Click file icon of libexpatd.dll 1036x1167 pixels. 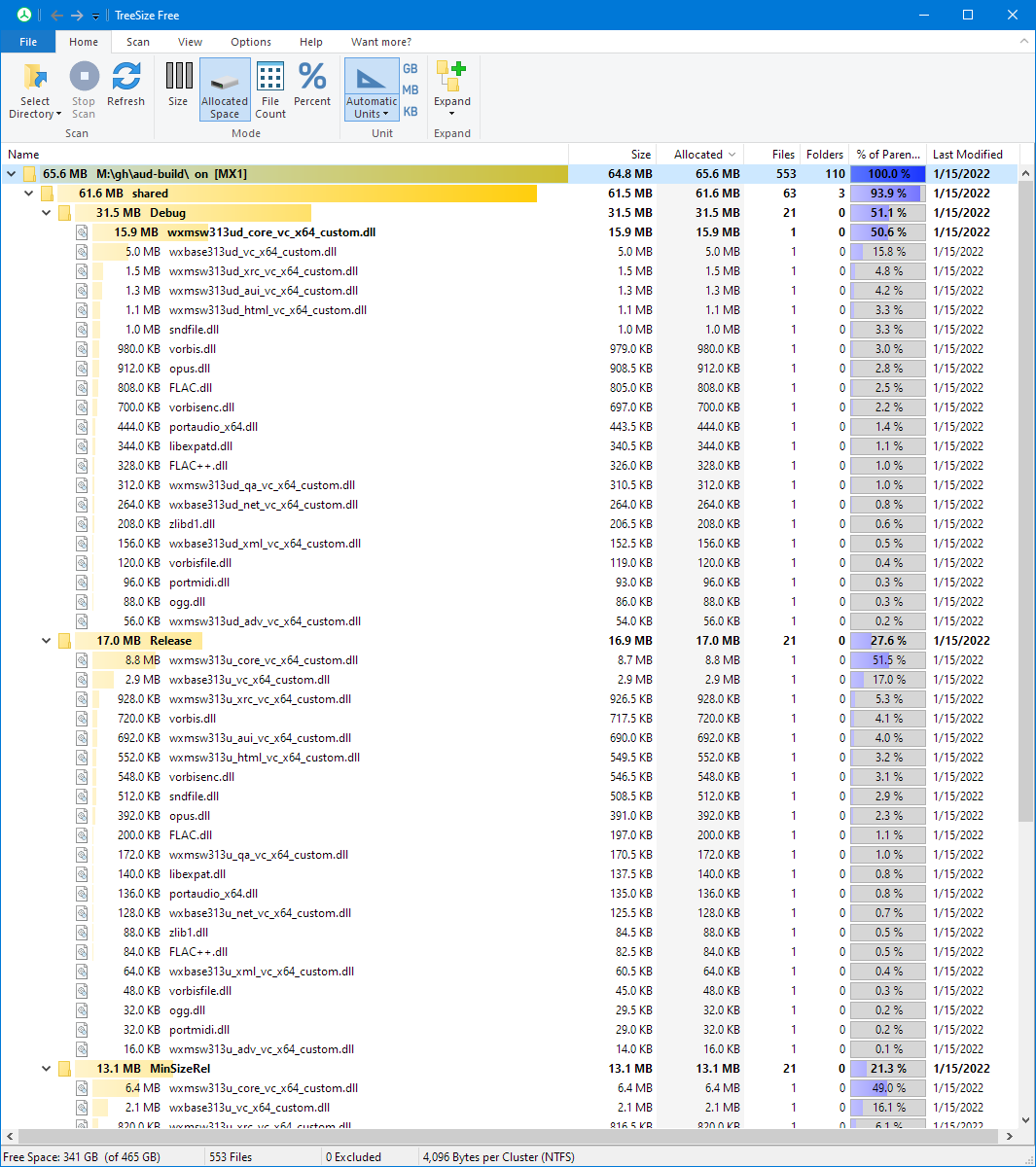tap(82, 446)
